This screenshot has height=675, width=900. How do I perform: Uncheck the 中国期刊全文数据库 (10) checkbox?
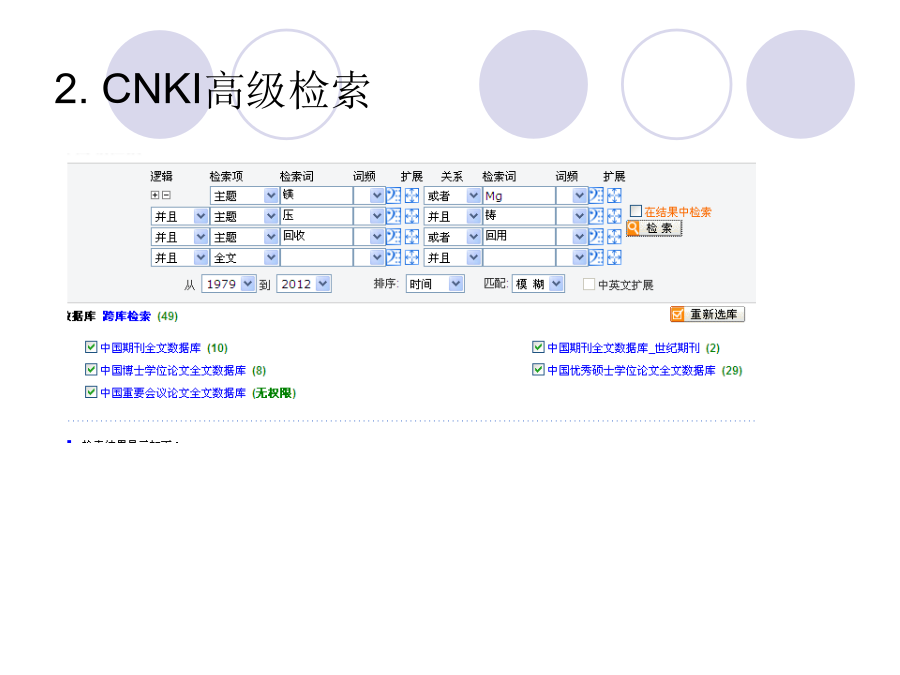(91, 347)
